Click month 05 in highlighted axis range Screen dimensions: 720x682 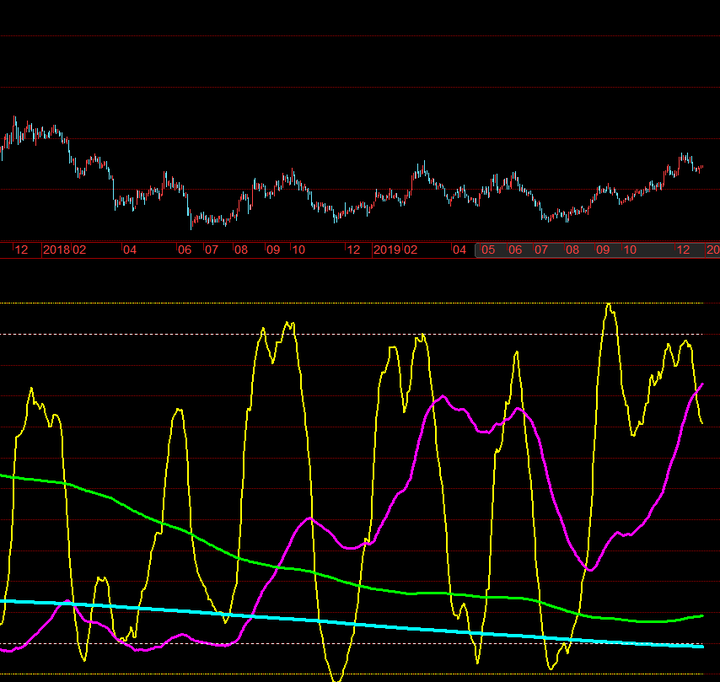[x=488, y=250]
